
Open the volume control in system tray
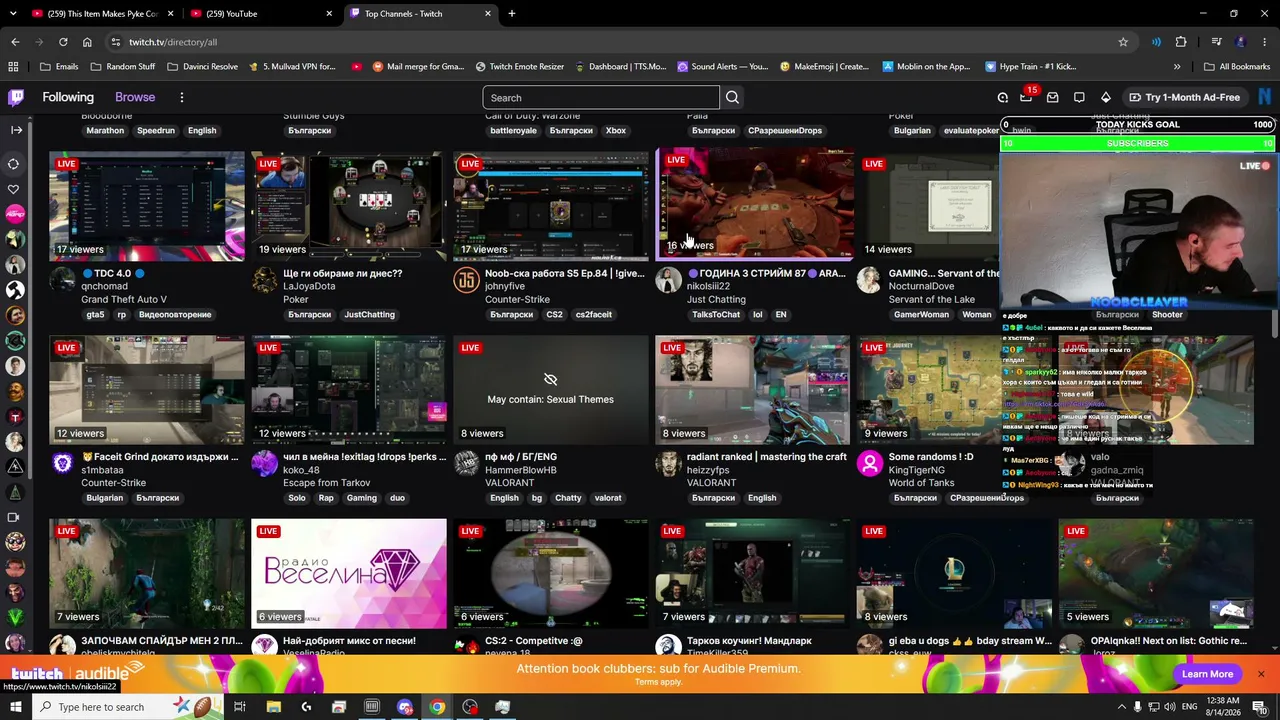click(1171, 707)
